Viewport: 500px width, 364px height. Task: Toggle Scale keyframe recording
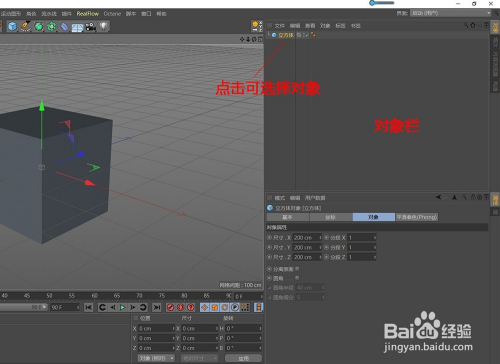pos(215,307)
